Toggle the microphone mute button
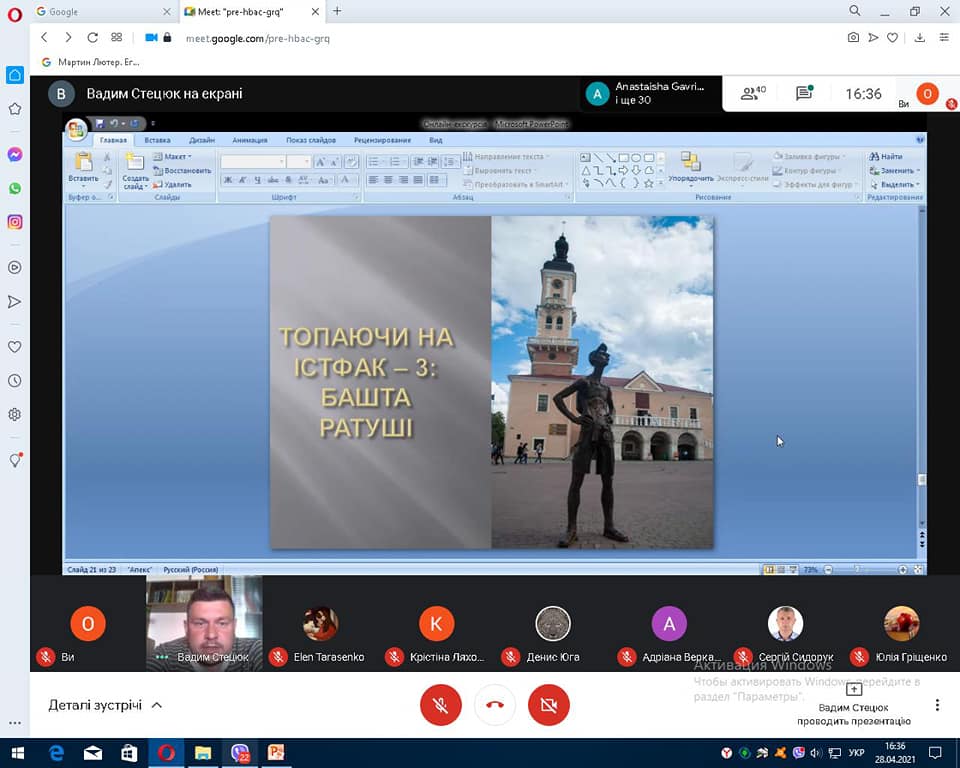Screen dimensions: 960x768 pyautogui.click(x=440, y=705)
